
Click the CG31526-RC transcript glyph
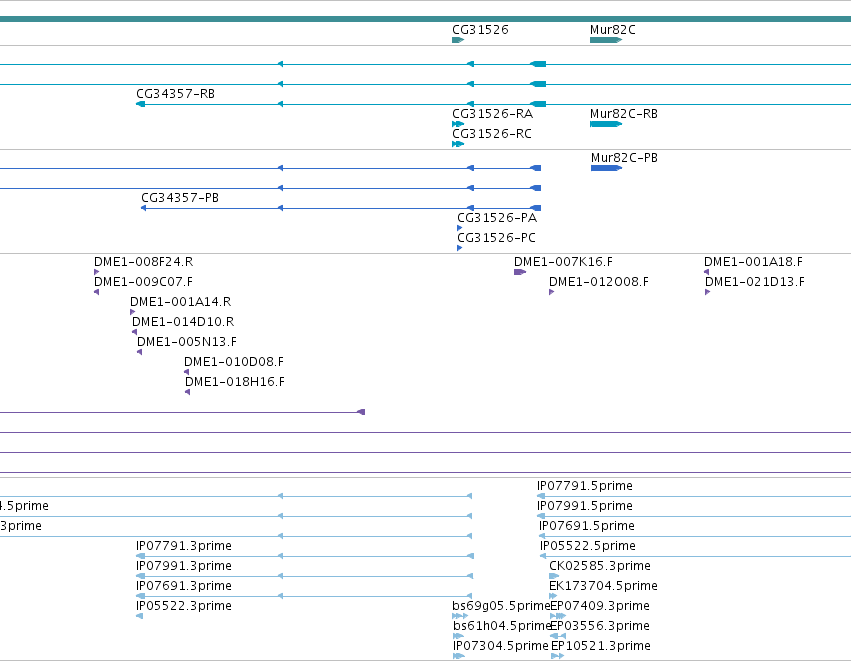pyautogui.click(x=458, y=144)
